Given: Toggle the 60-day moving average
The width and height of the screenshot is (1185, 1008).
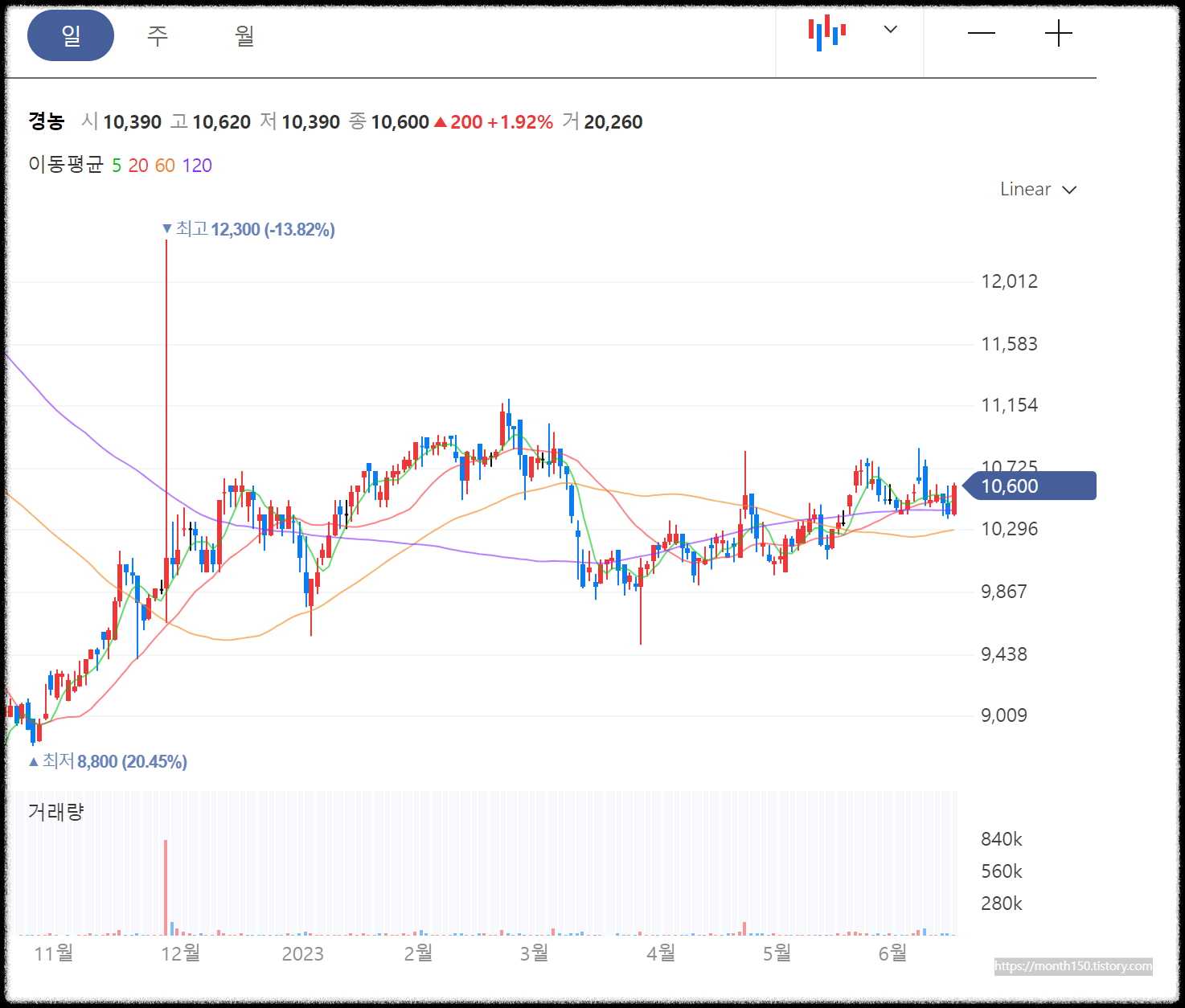Looking at the screenshot, I should 165,166.
